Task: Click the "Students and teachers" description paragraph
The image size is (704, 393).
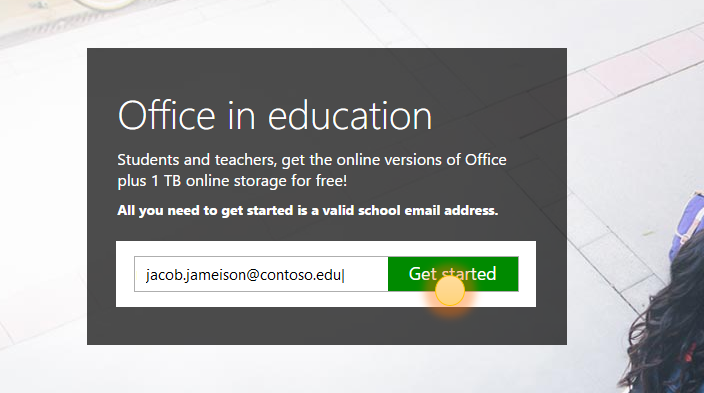Action: pyautogui.click(x=312, y=170)
